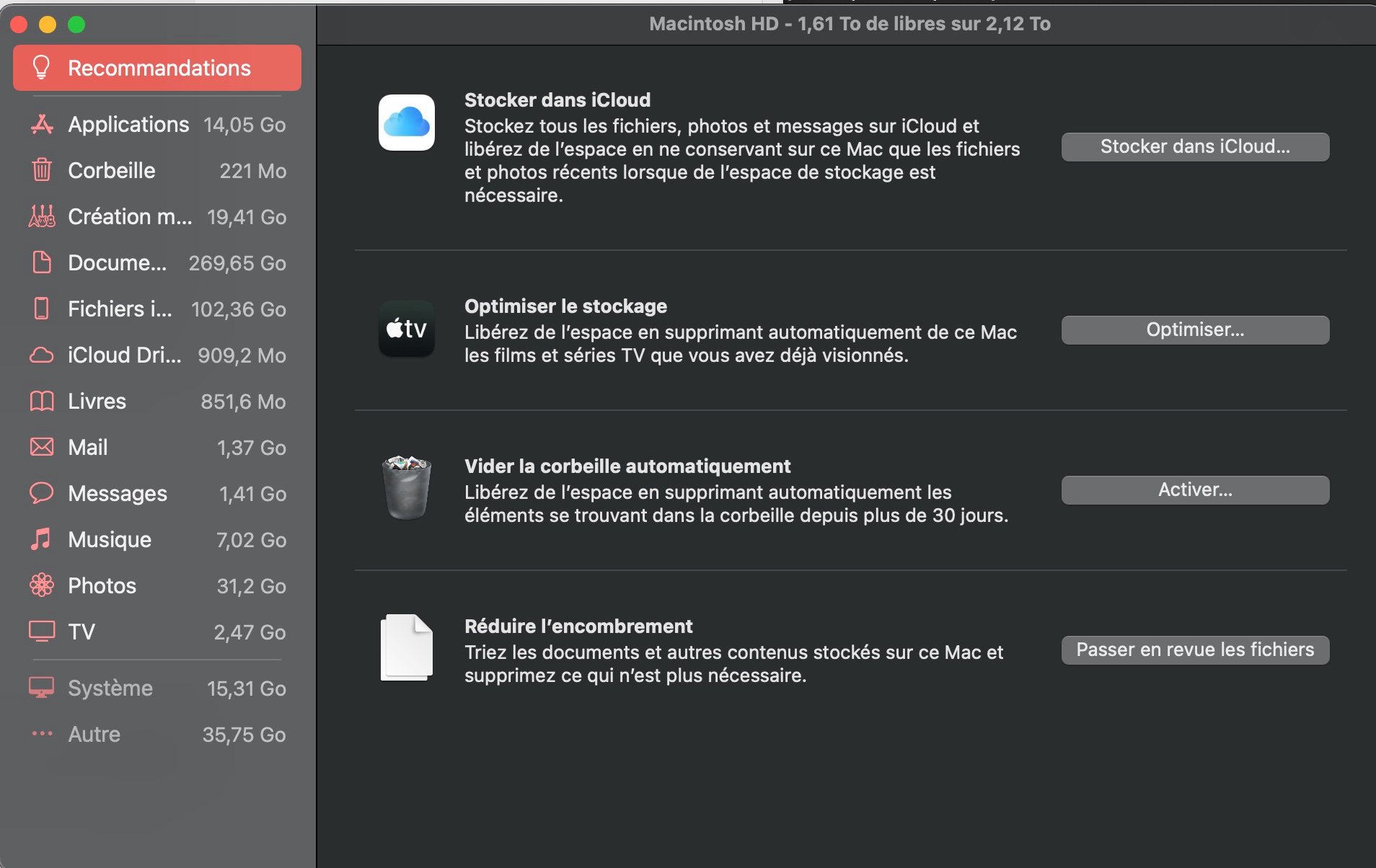
Task: Click the heading 'Optimiser le stockage'
Action: click(x=565, y=306)
